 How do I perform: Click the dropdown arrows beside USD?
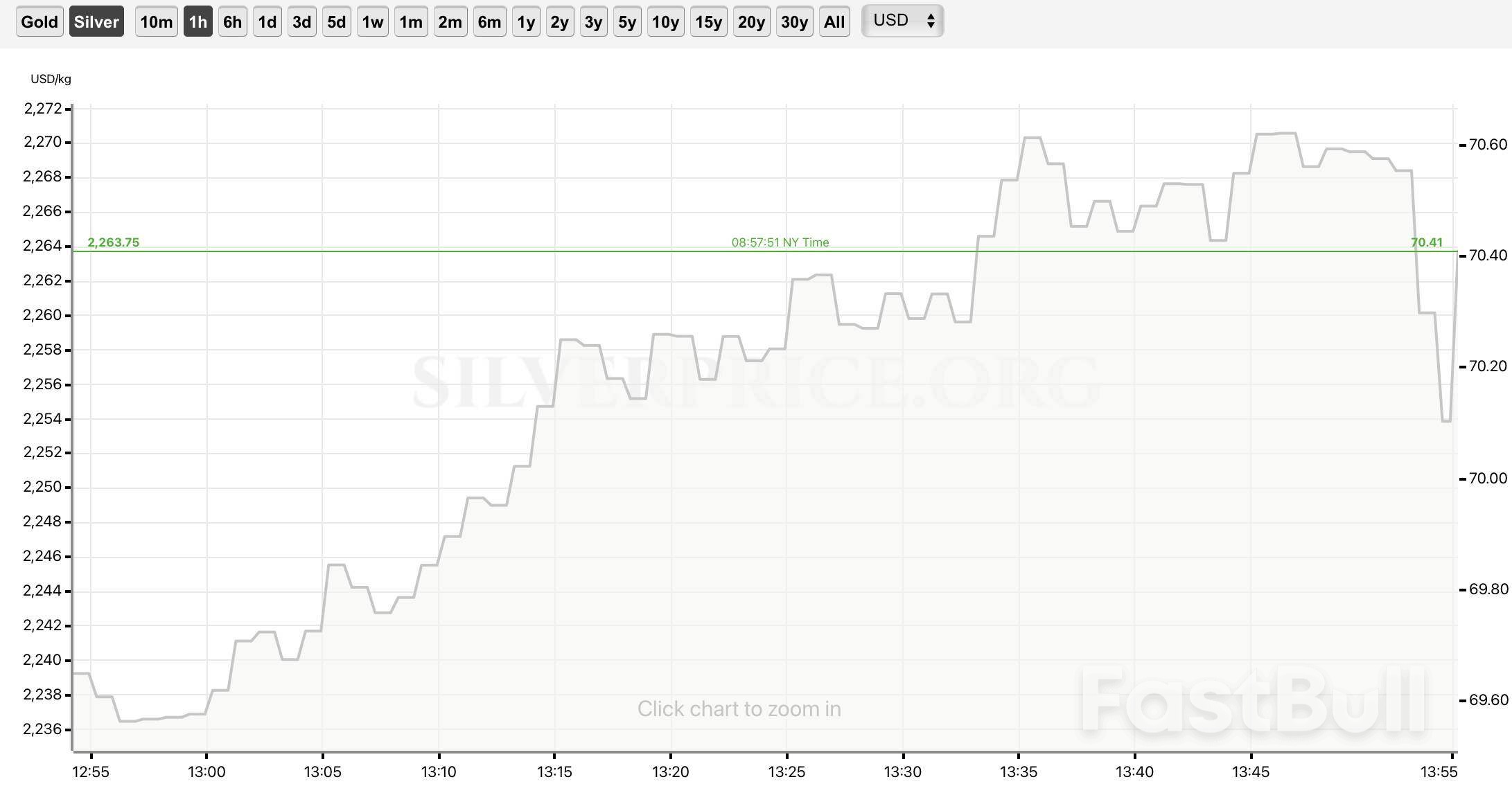click(931, 21)
